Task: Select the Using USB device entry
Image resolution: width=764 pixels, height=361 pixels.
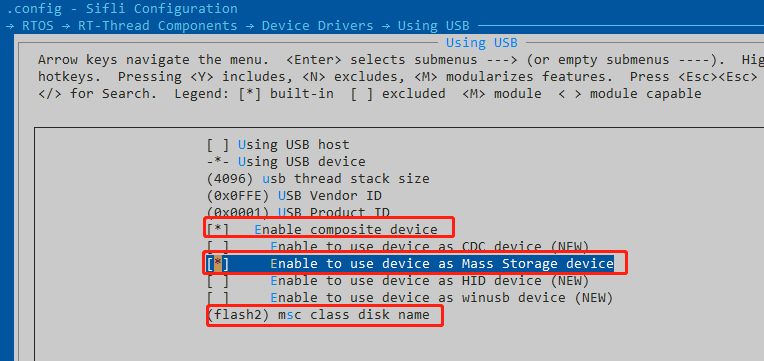Action: 286,162
